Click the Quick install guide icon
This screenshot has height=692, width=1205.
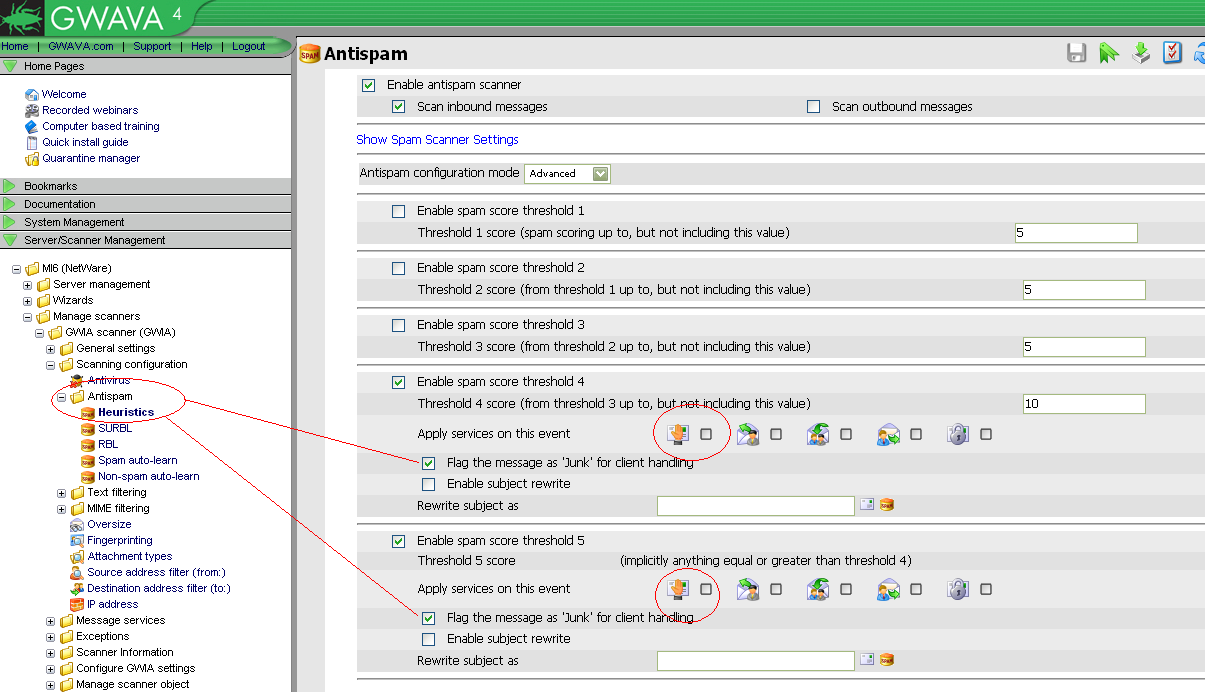(x=32, y=142)
